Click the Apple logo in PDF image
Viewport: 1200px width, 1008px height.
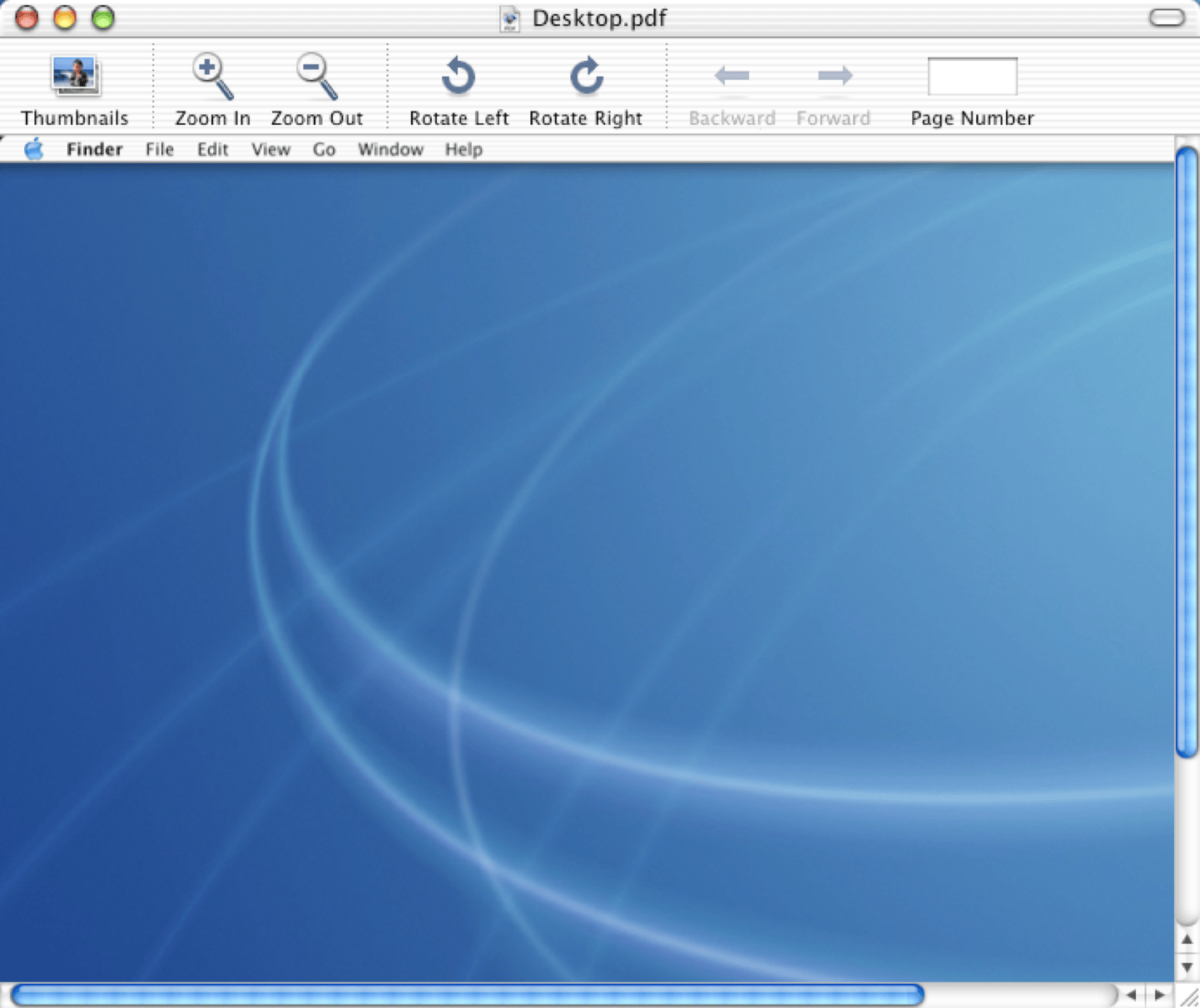[34, 149]
